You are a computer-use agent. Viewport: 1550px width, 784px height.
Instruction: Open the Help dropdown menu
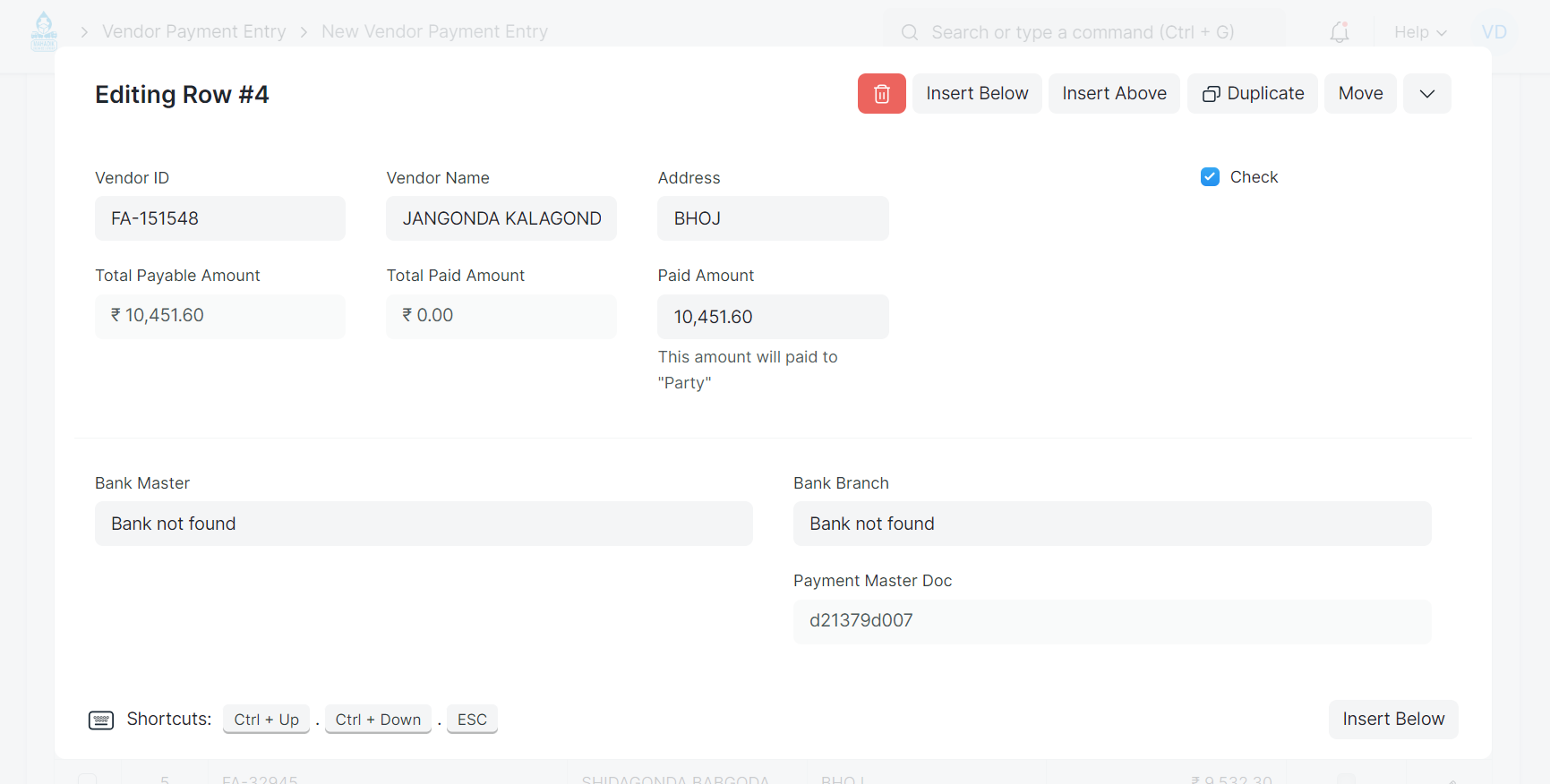pyautogui.click(x=1420, y=32)
